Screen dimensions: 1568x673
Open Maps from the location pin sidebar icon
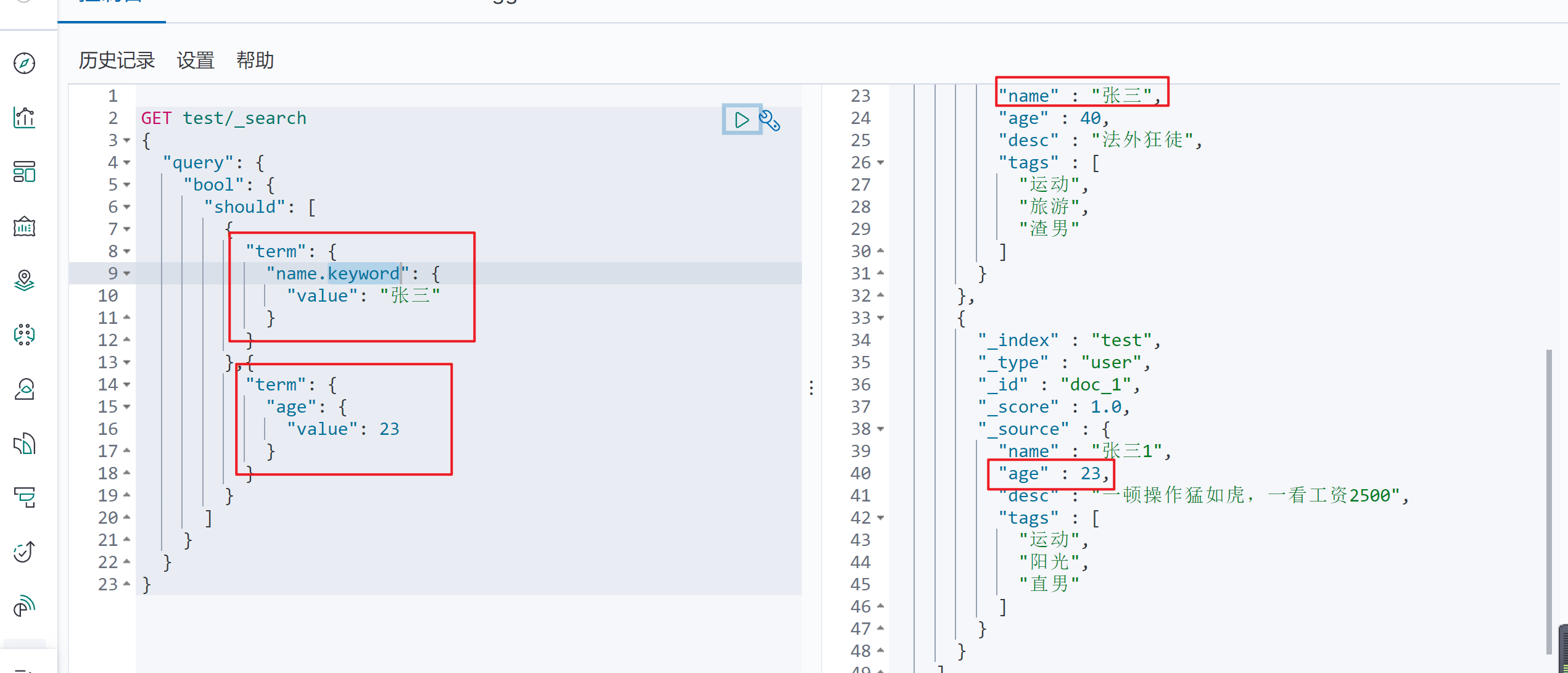click(25, 281)
